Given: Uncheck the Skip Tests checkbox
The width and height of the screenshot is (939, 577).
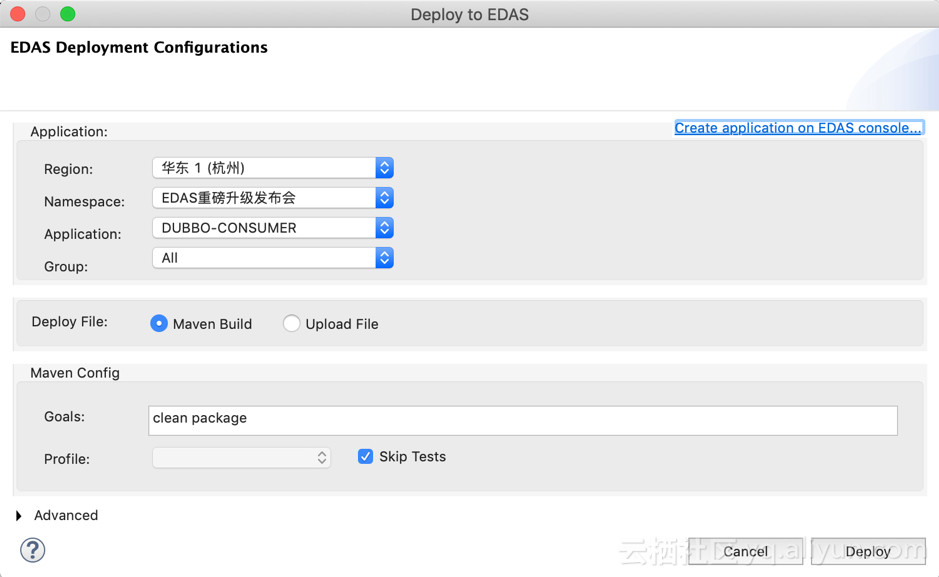Looking at the screenshot, I should pyautogui.click(x=365, y=456).
